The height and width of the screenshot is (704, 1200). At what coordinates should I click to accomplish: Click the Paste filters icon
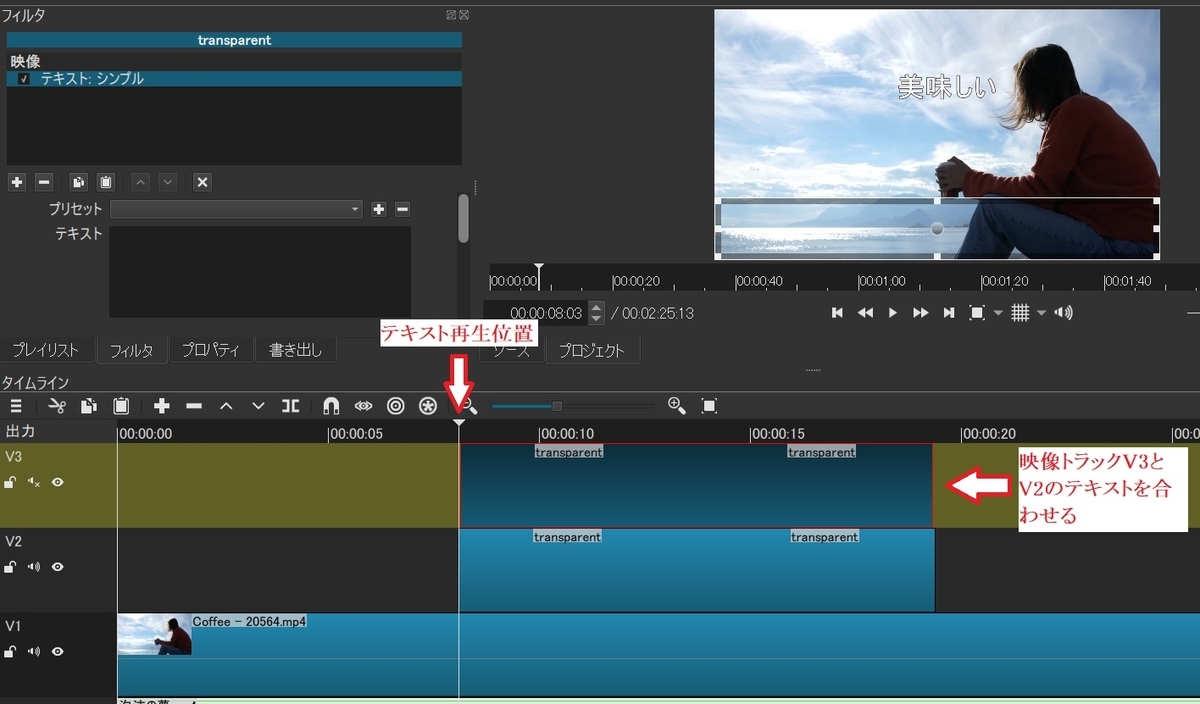(106, 182)
